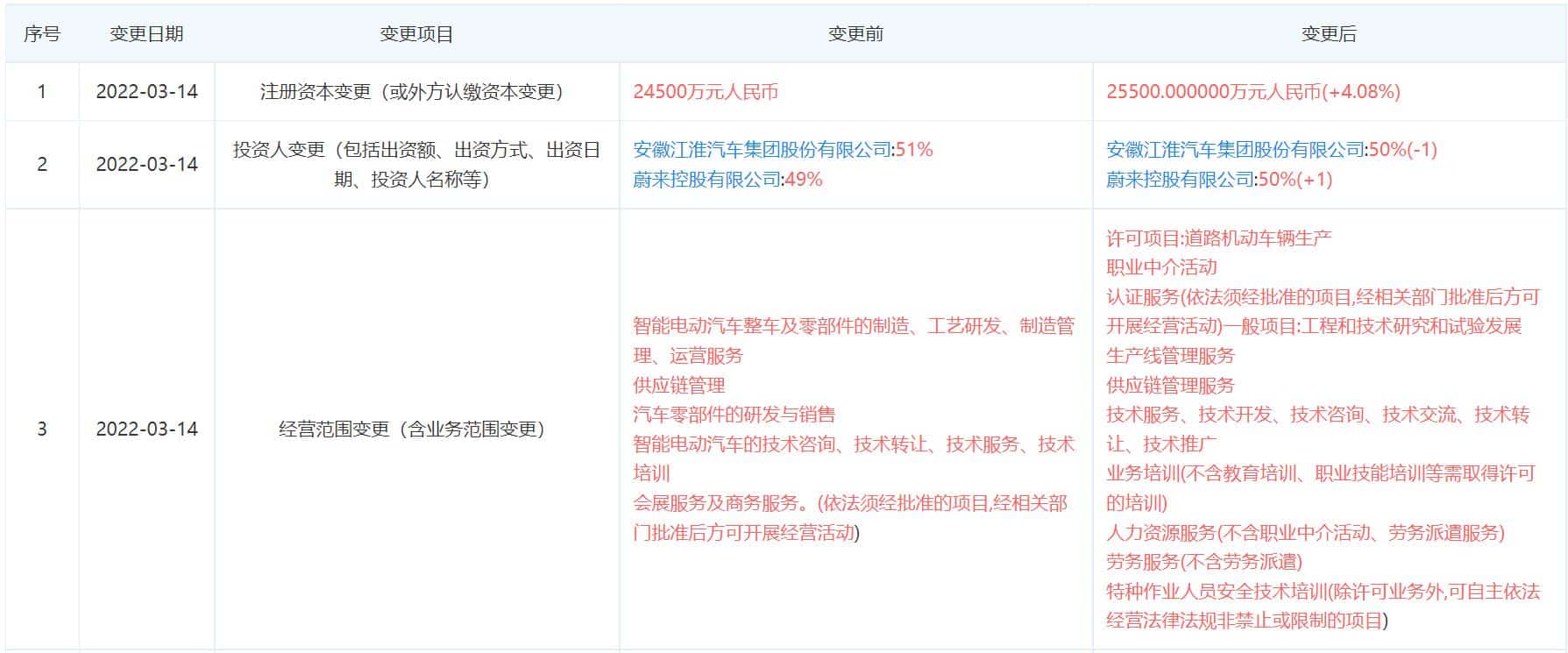Viewport: 1568px width, 653px height.
Task: Click the date in row 1
Action: (146, 92)
